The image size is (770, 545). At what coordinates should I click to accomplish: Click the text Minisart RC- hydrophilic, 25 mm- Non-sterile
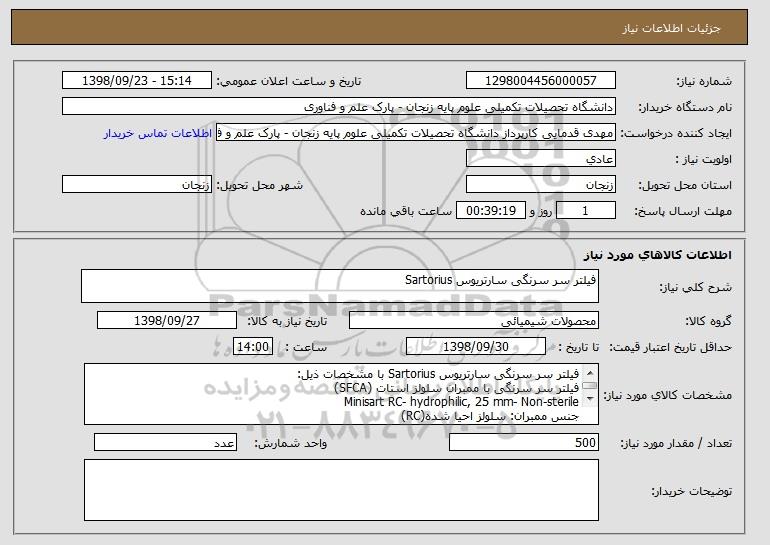[461, 402]
